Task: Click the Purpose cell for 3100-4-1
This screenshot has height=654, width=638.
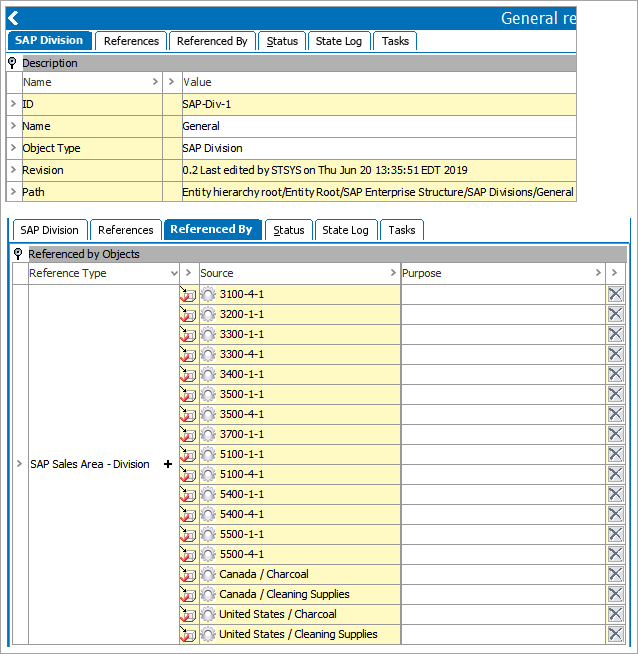Action: [x=503, y=294]
